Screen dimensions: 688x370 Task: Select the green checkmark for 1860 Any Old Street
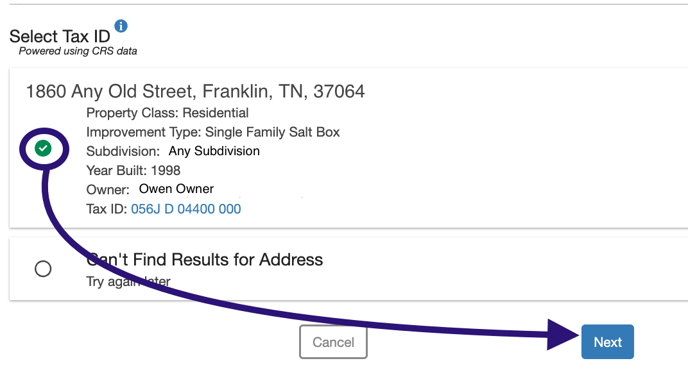pos(43,148)
